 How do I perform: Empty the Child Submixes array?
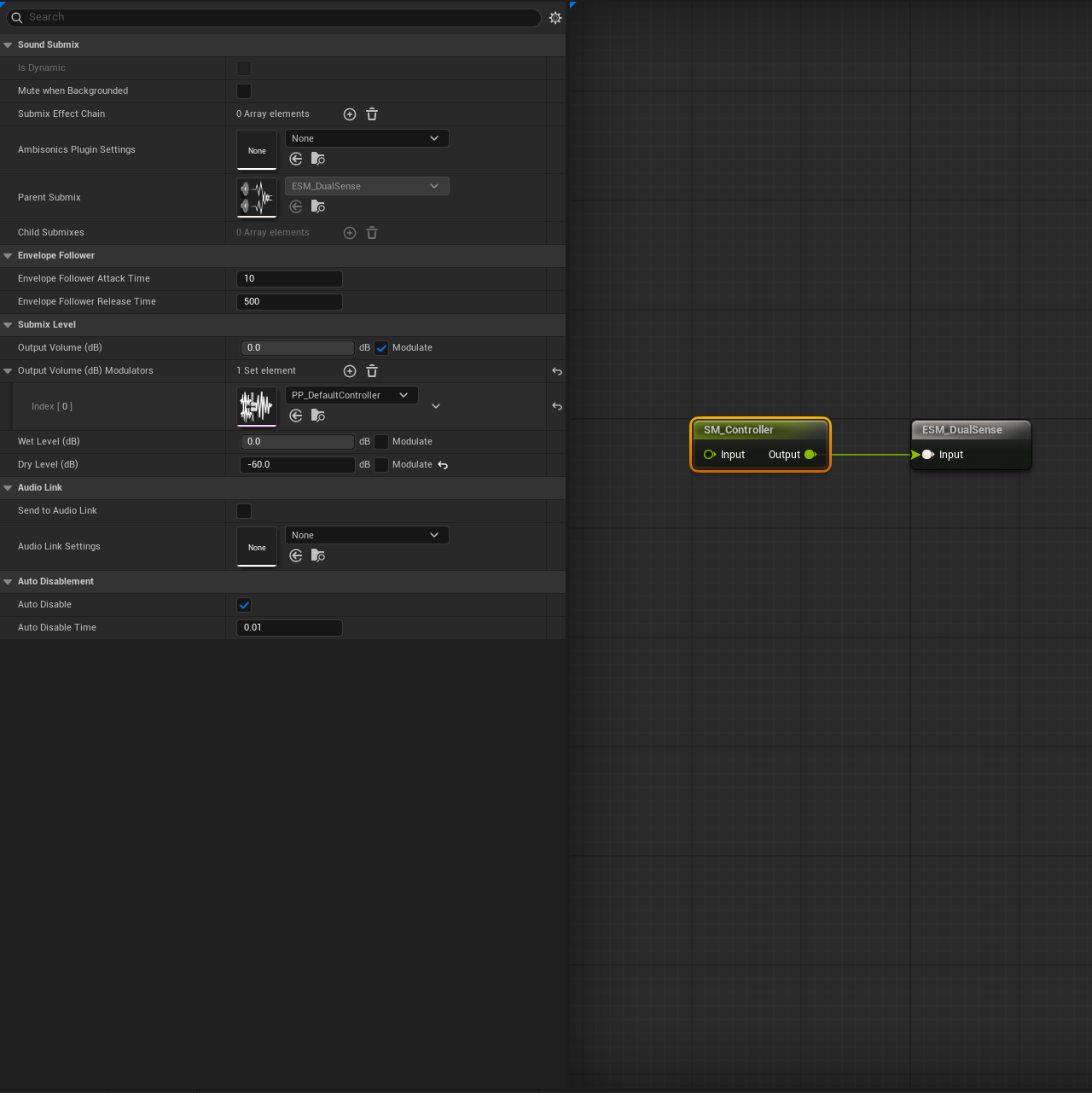372,233
